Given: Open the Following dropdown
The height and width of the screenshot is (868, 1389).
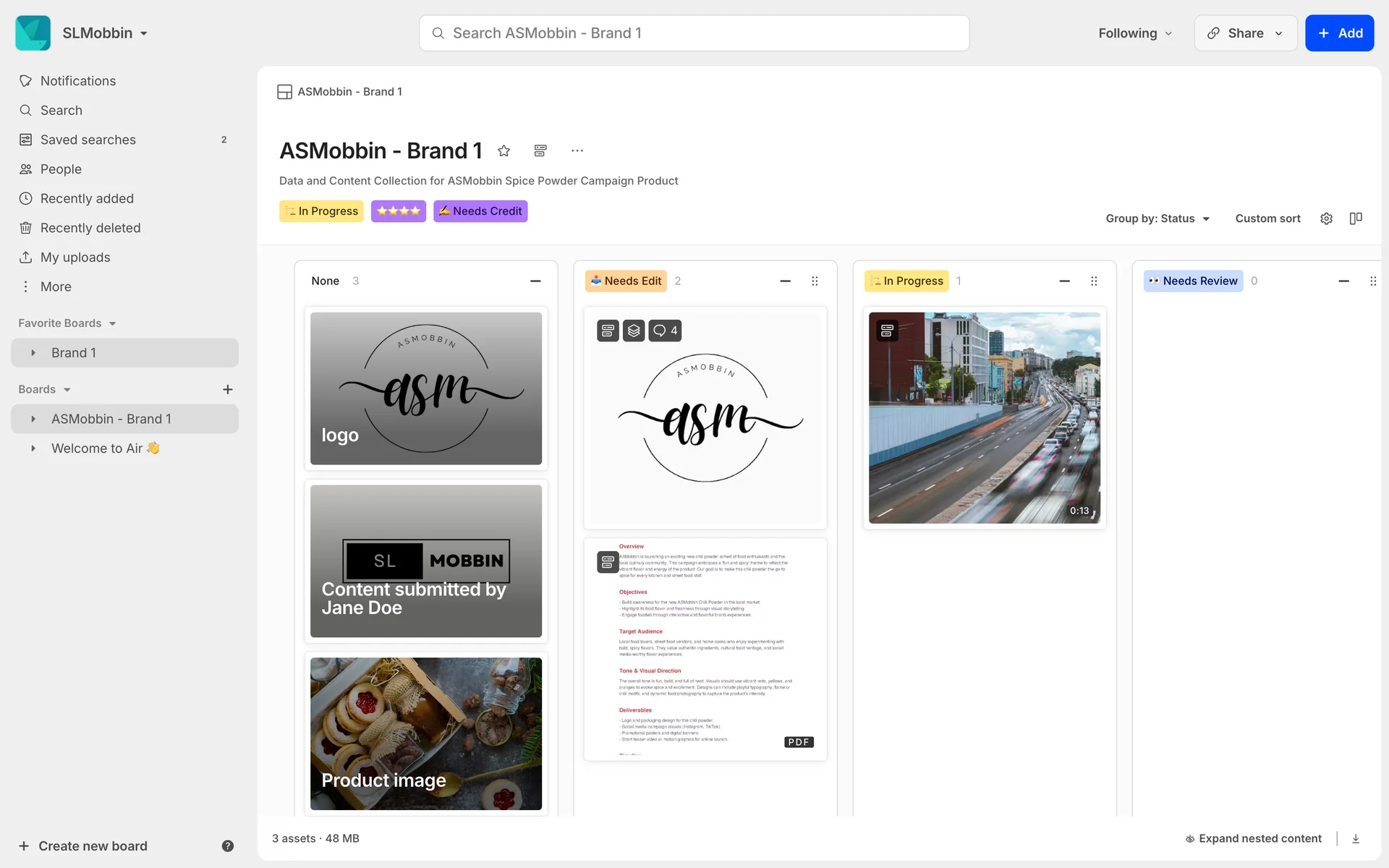Looking at the screenshot, I should coord(1134,33).
